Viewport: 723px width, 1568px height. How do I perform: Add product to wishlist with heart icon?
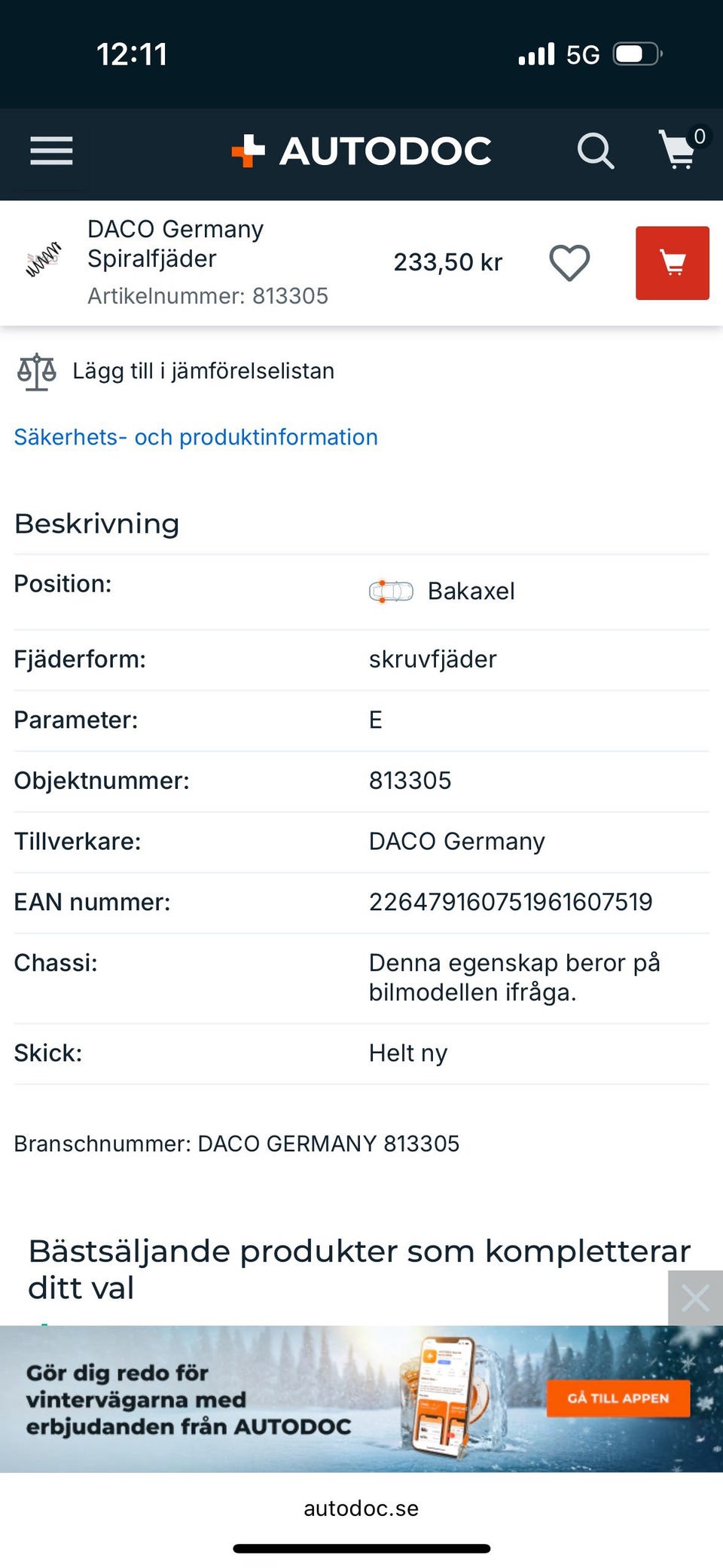[569, 263]
